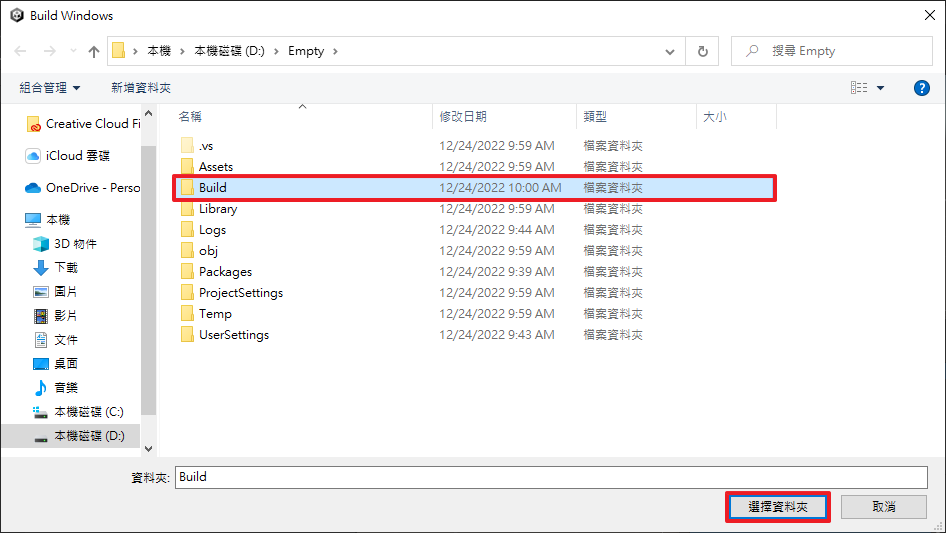Image resolution: width=946 pixels, height=533 pixels.
Task: Click the view layout icon
Action: pos(859,88)
